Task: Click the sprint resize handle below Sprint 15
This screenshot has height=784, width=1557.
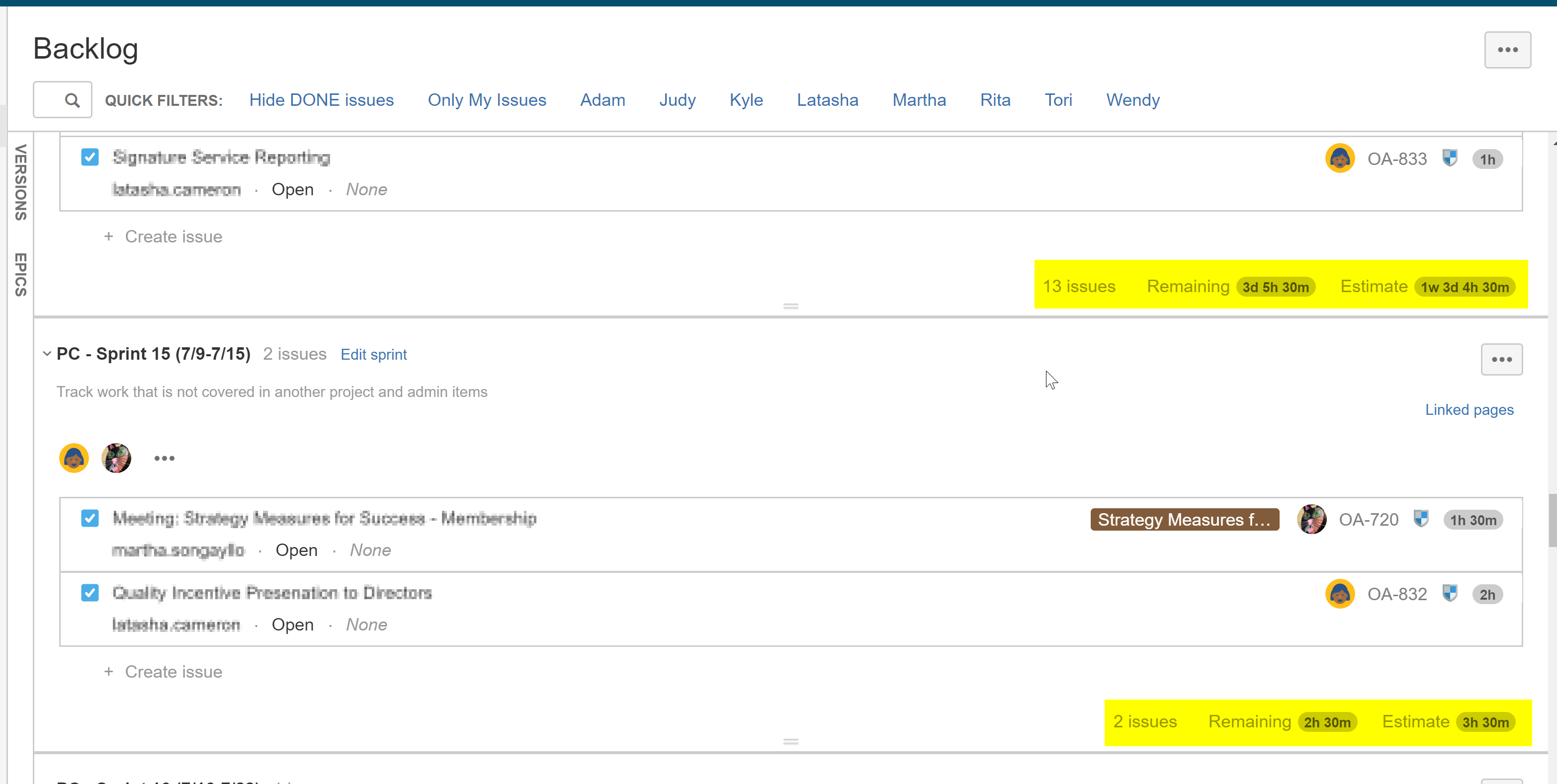Action: click(790, 742)
